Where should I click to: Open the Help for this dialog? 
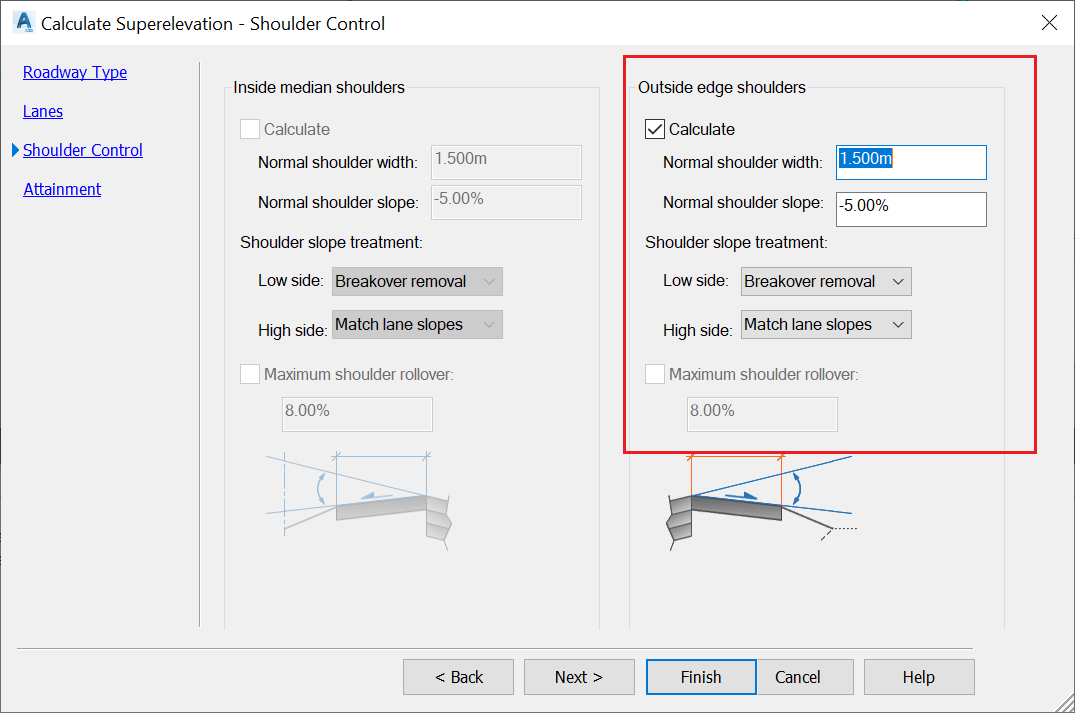pos(919,677)
